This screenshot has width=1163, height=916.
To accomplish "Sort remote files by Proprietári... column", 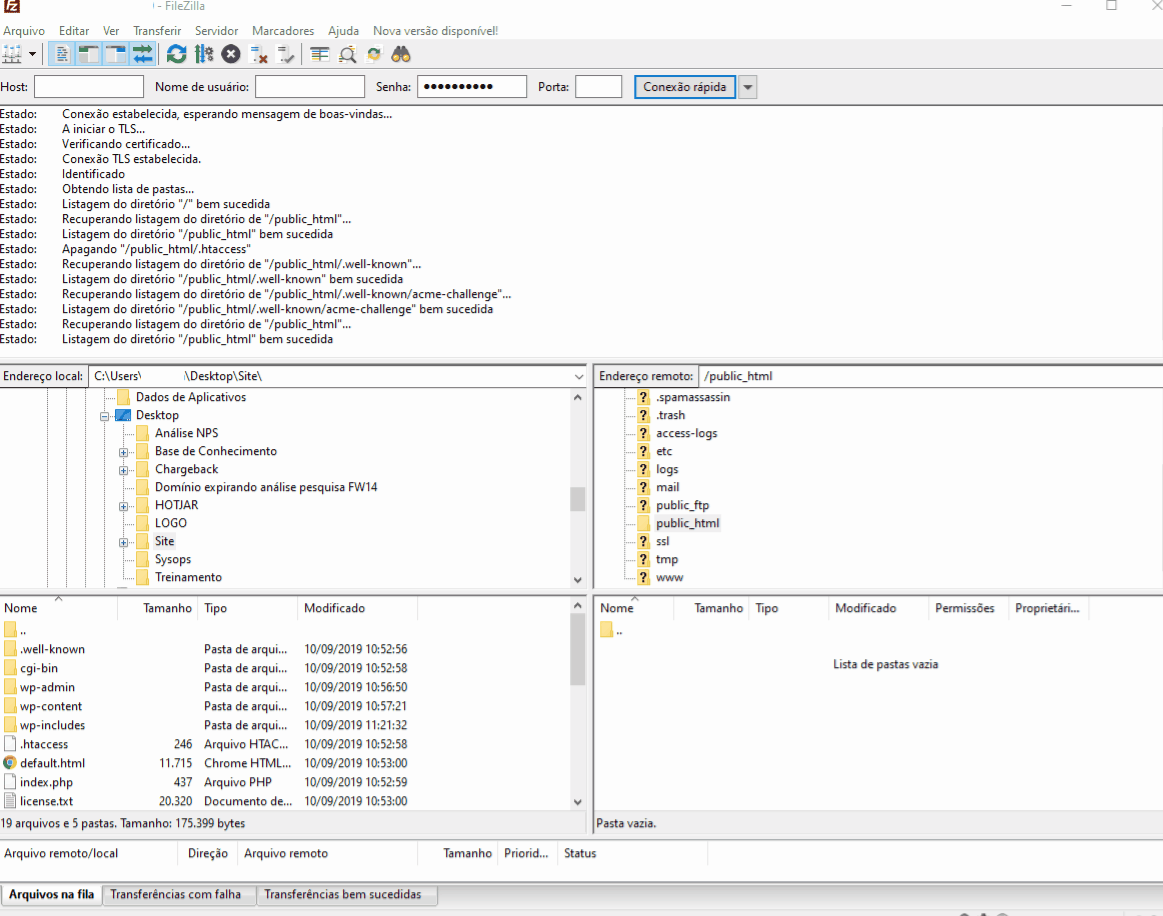I will (x=1047, y=608).
